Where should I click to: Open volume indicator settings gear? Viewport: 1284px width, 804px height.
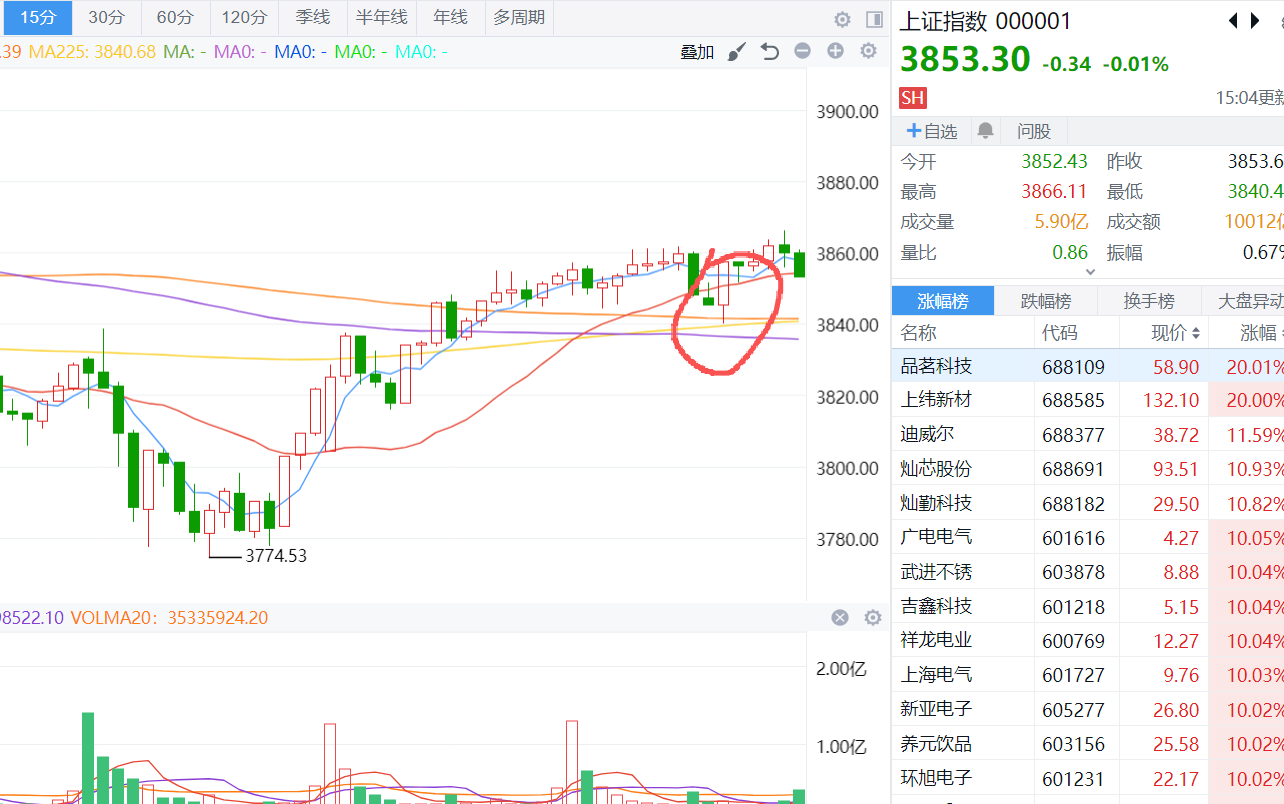click(x=872, y=618)
